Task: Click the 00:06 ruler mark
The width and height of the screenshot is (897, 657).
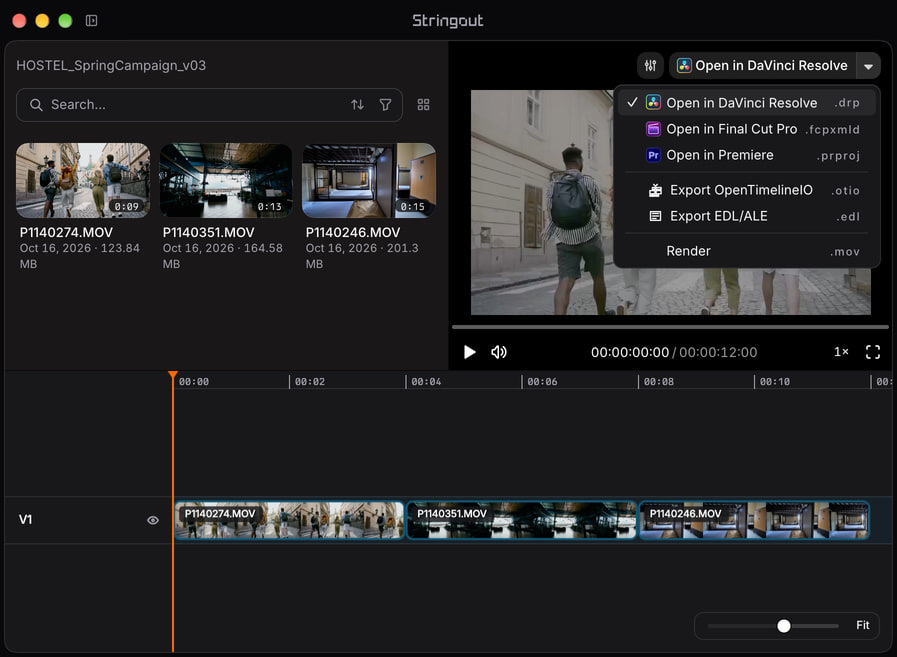Action: point(542,382)
